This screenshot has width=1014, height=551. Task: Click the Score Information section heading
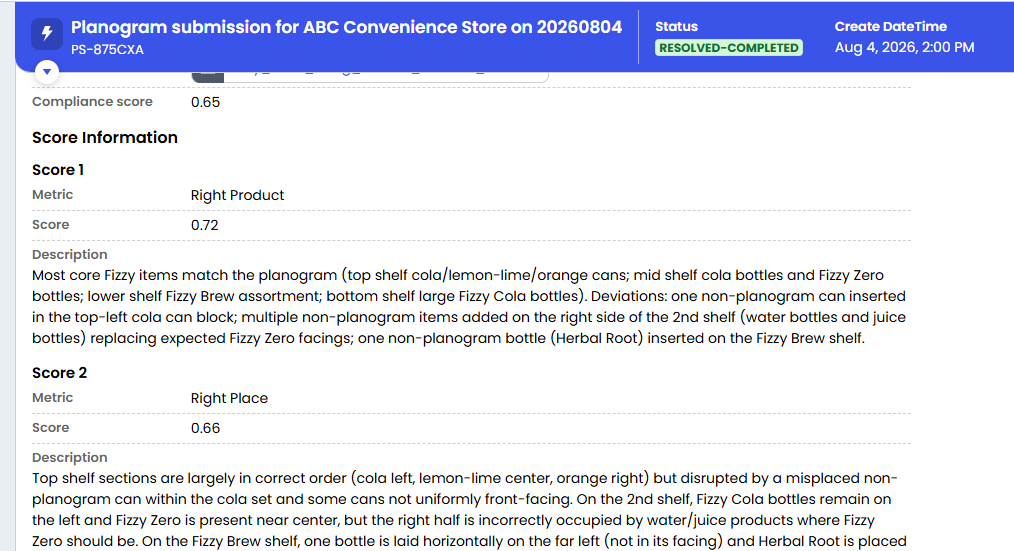click(105, 138)
